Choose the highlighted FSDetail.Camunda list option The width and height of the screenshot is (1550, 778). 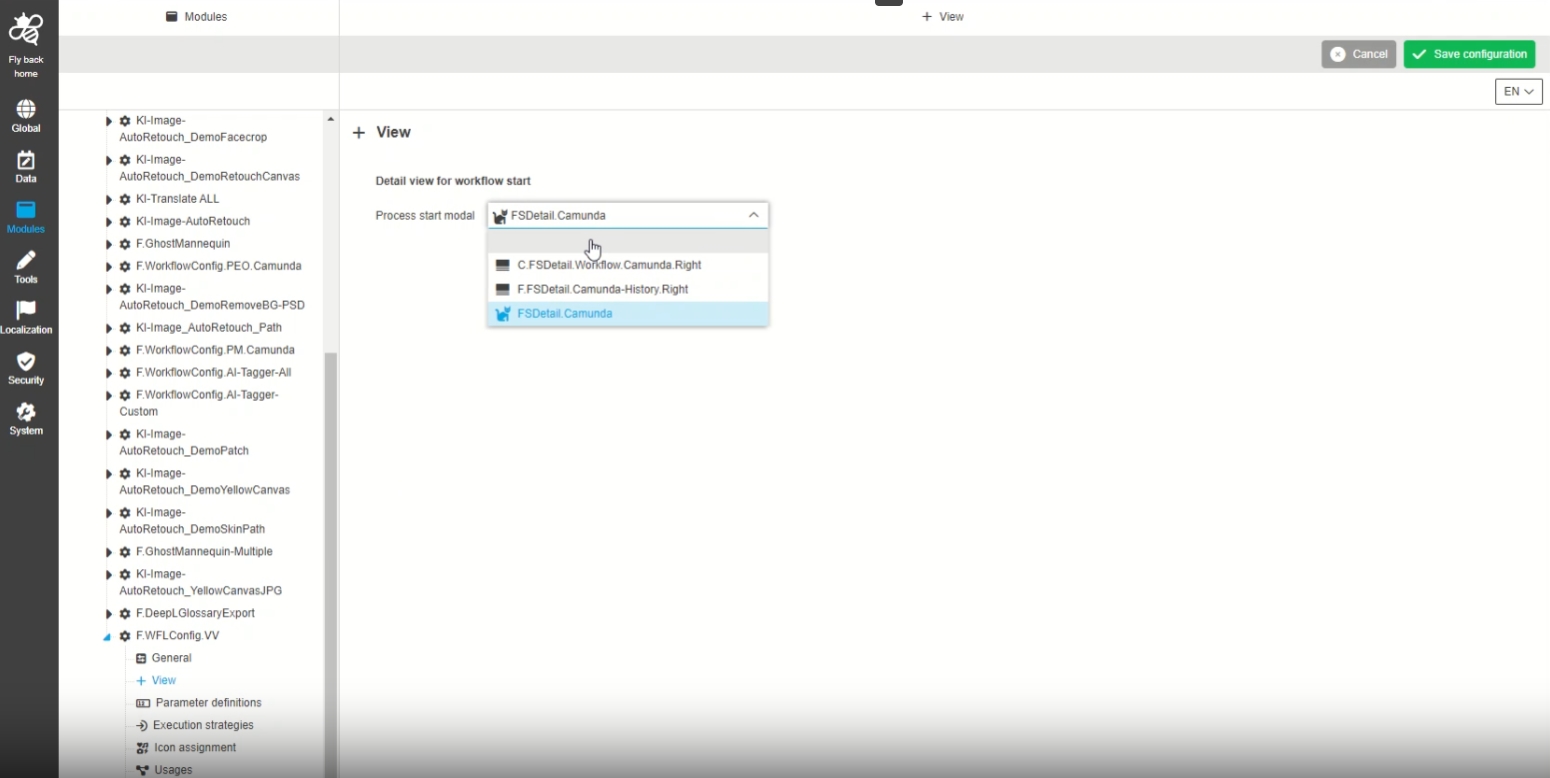628,314
